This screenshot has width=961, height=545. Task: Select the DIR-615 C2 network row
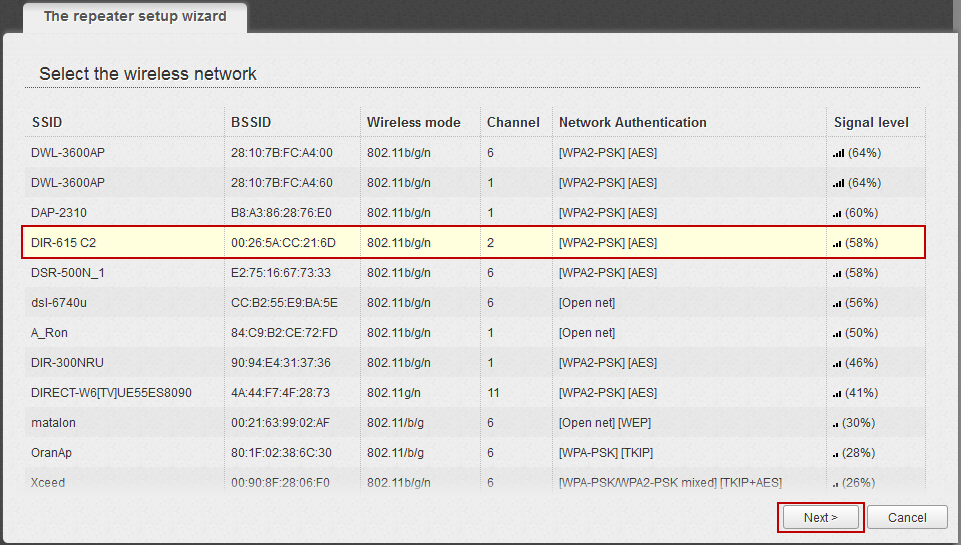click(x=64, y=243)
